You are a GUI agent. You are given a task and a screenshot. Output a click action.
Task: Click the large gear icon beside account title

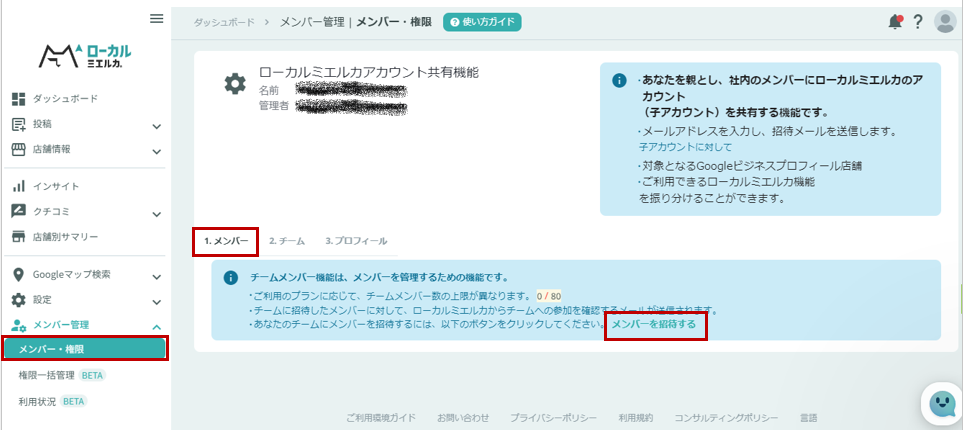tap(235, 84)
